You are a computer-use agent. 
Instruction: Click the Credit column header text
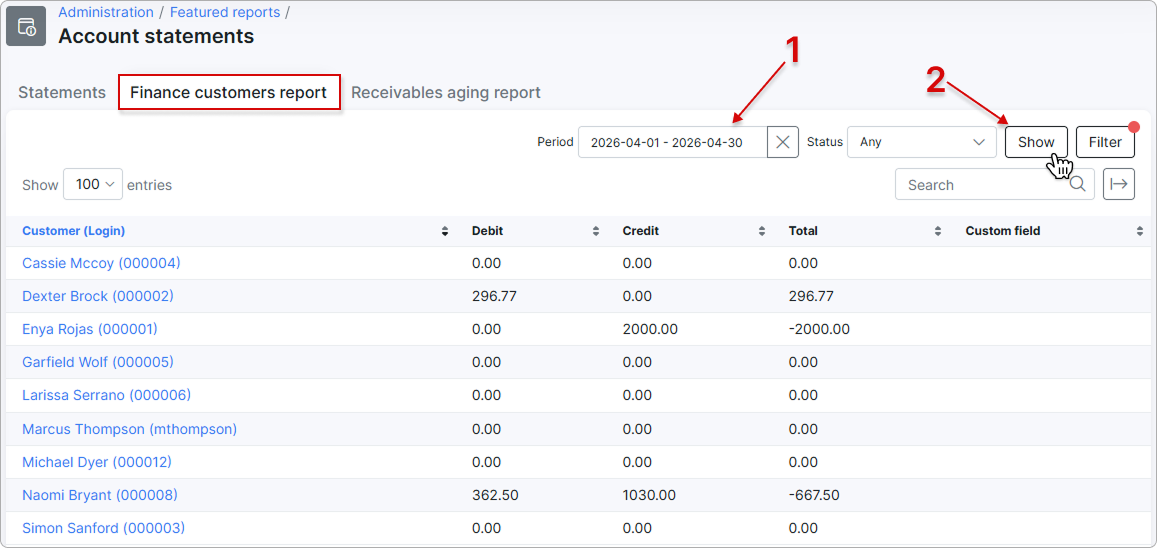[640, 231]
